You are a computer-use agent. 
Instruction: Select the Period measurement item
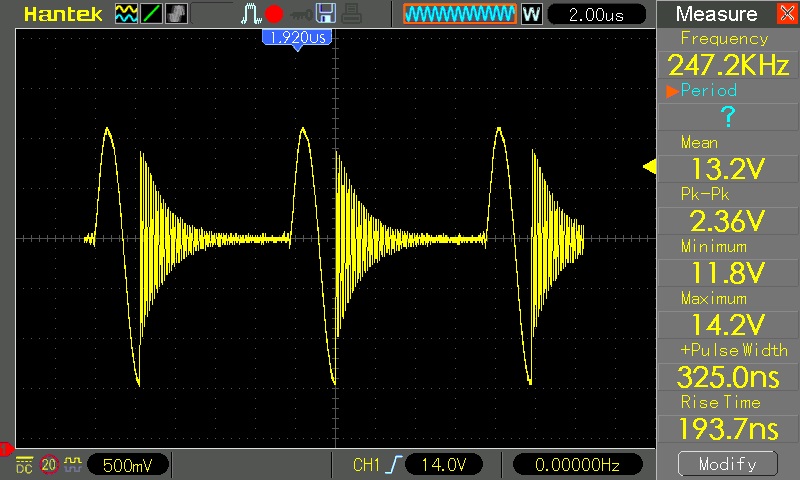724,105
